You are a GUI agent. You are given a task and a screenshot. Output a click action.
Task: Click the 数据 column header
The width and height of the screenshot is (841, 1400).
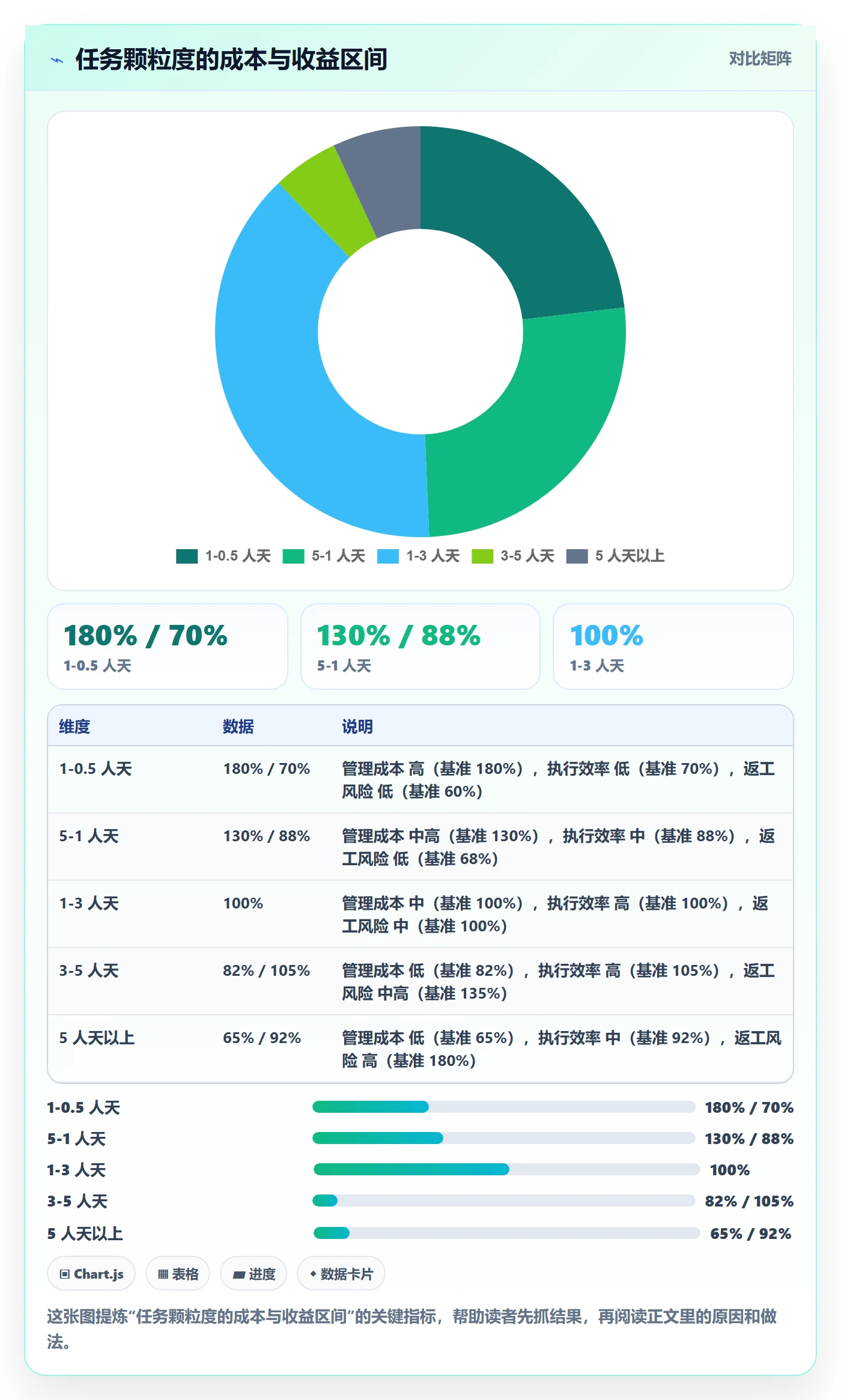coord(238,726)
